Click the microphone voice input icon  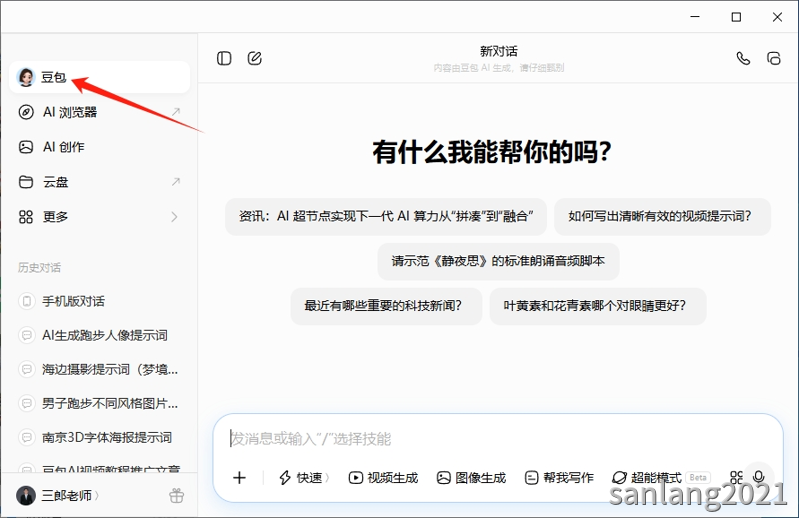759,477
